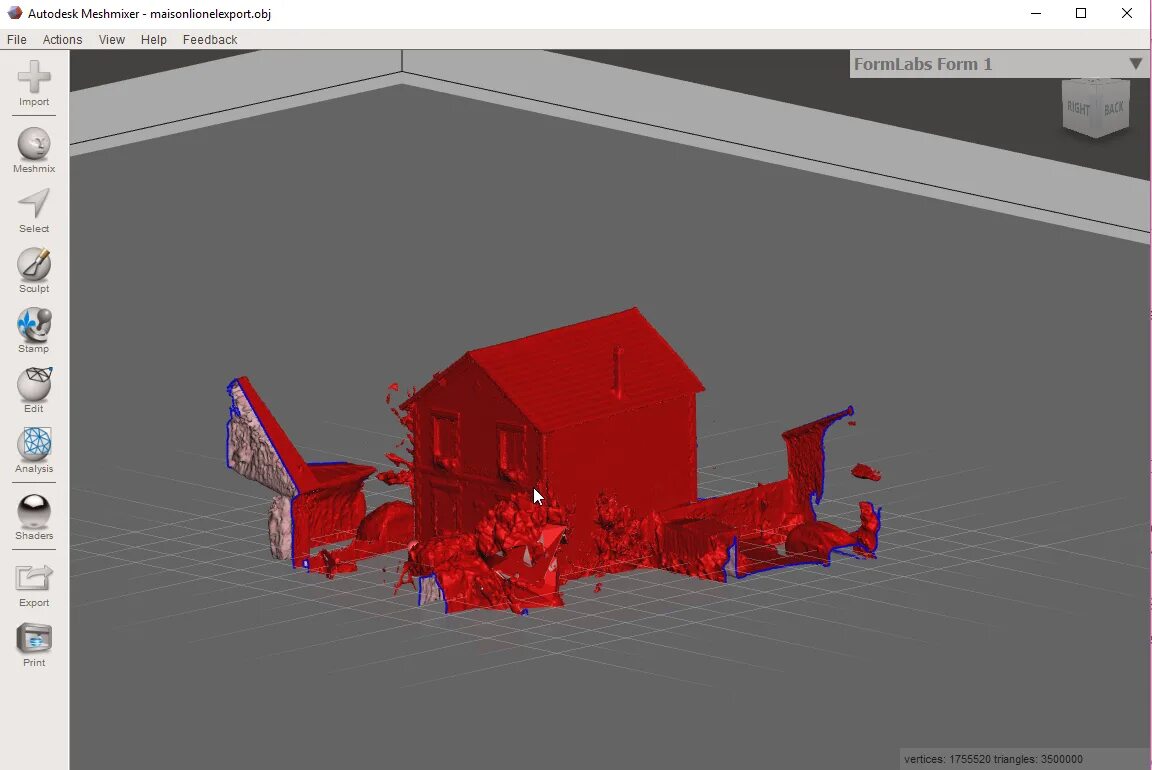Open the Help menu
The height and width of the screenshot is (770, 1152).
pos(154,40)
